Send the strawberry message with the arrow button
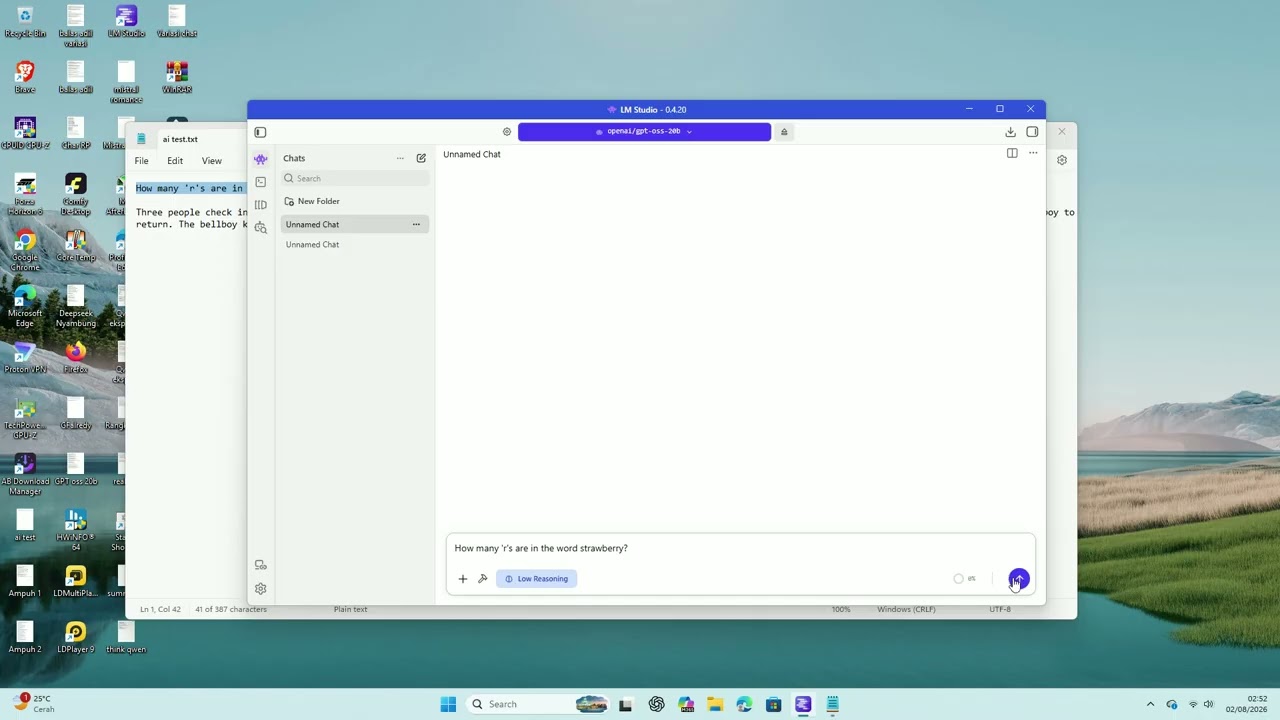The height and width of the screenshot is (720, 1280). (1018, 579)
